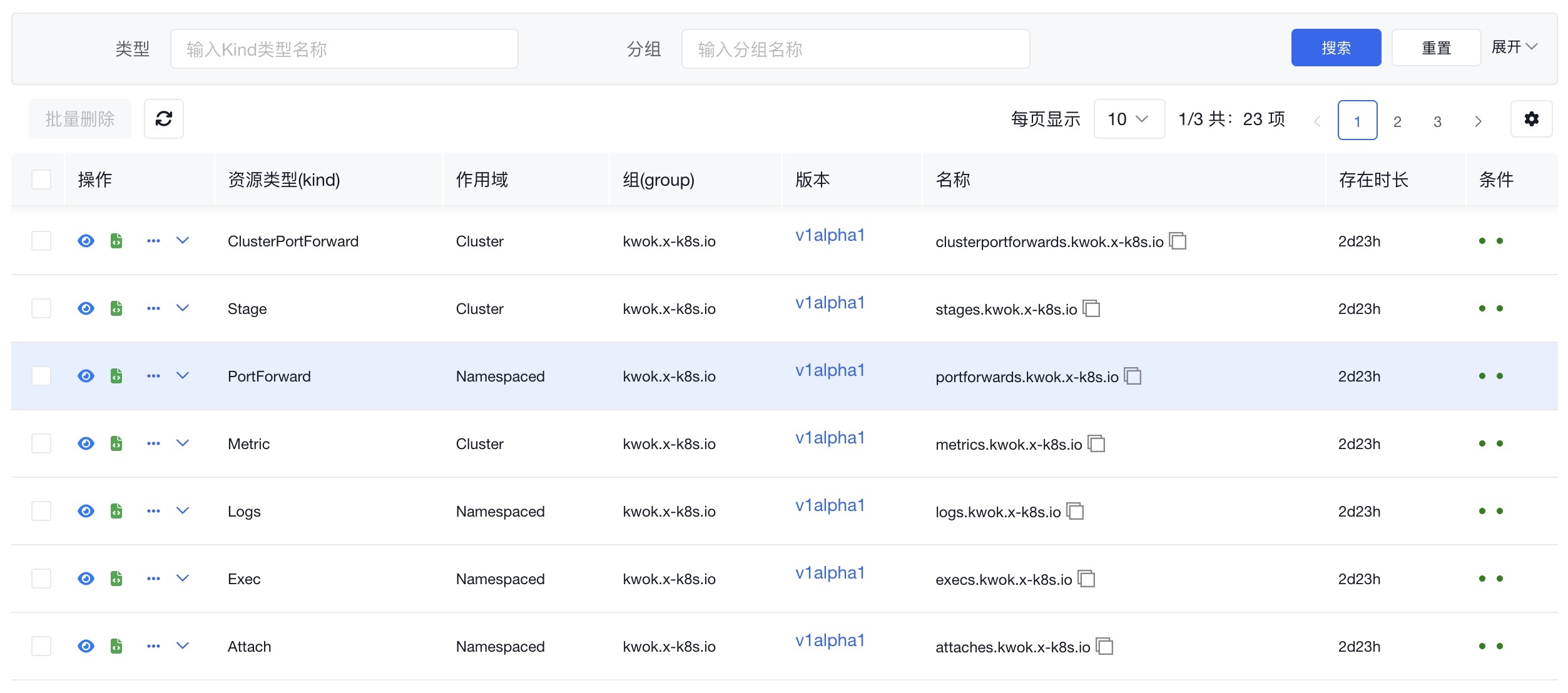Screen dimensions: 1568x693
Task: Copy name stages.kwok.x-k8s.io
Action: (1092, 308)
